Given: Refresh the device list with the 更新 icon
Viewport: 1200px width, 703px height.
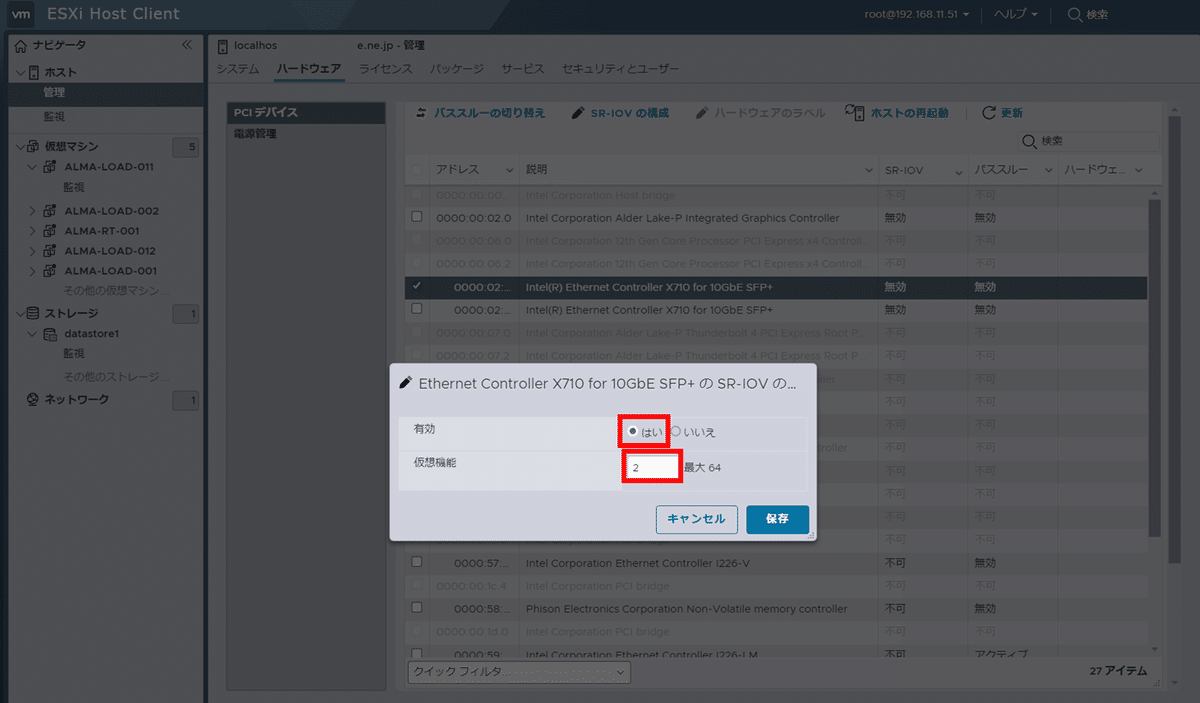Looking at the screenshot, I should coord(990,112).
